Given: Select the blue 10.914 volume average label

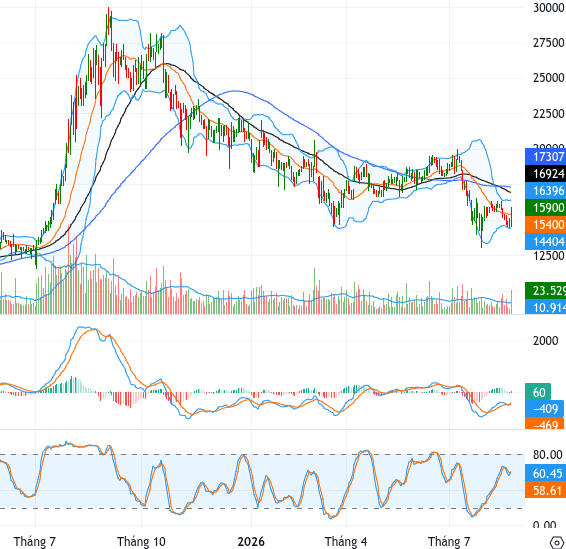Looking at the screenshot, I should (545, 308).
